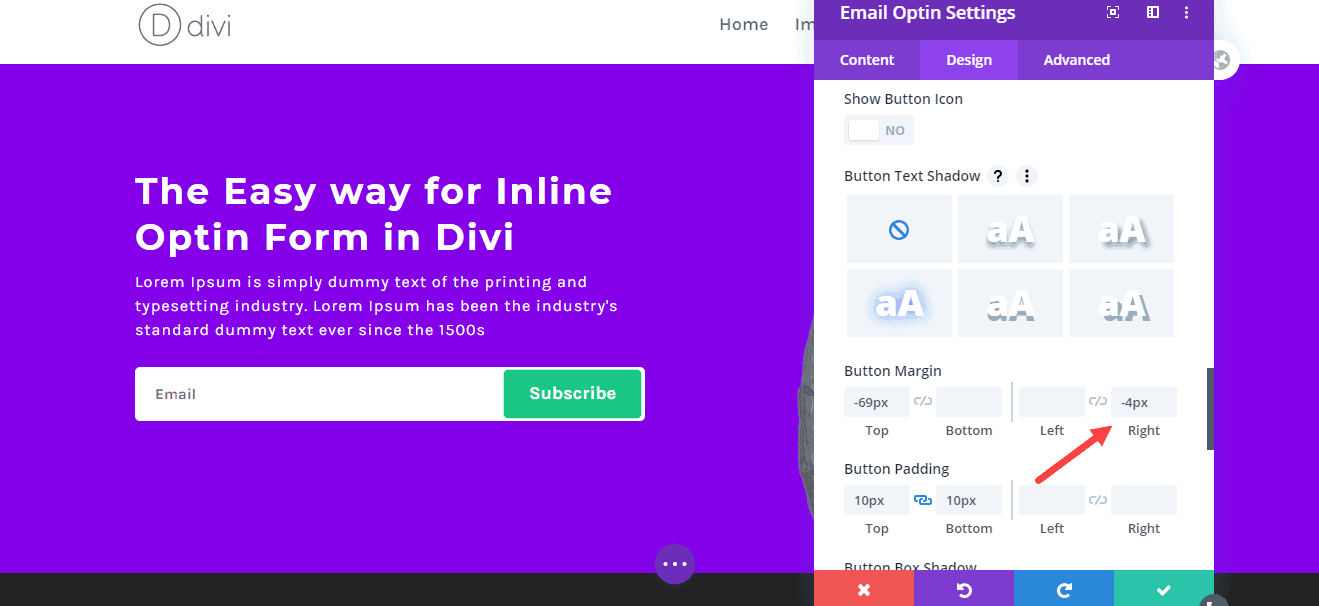Click the Button Margin label
Image resolution: width=1319 pixels, height=606 pixels.
(893, 371)
